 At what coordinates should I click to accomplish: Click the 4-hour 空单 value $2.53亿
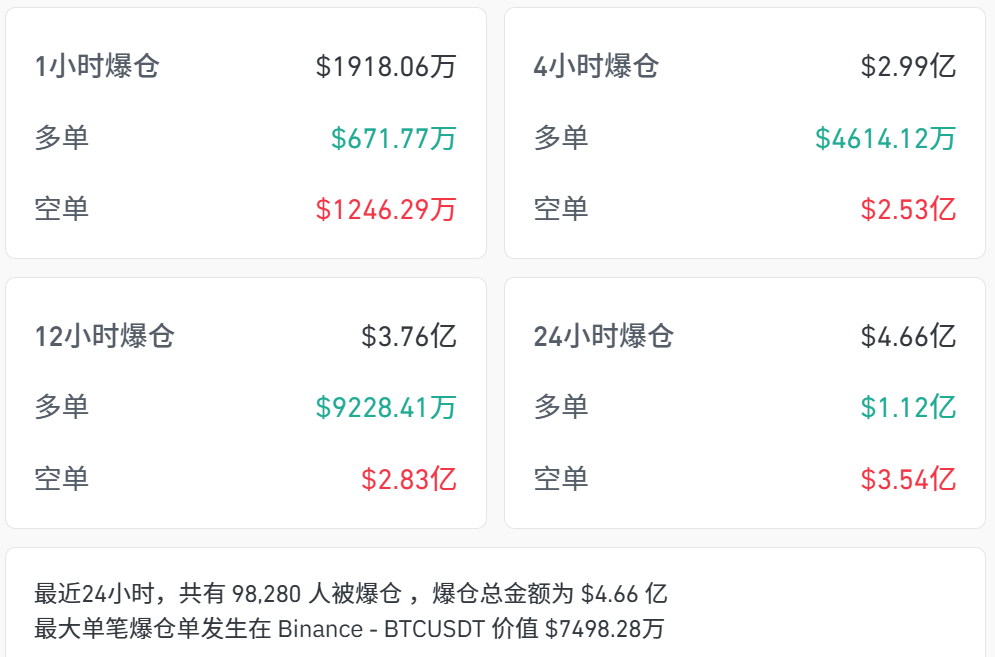pos(908,209)
